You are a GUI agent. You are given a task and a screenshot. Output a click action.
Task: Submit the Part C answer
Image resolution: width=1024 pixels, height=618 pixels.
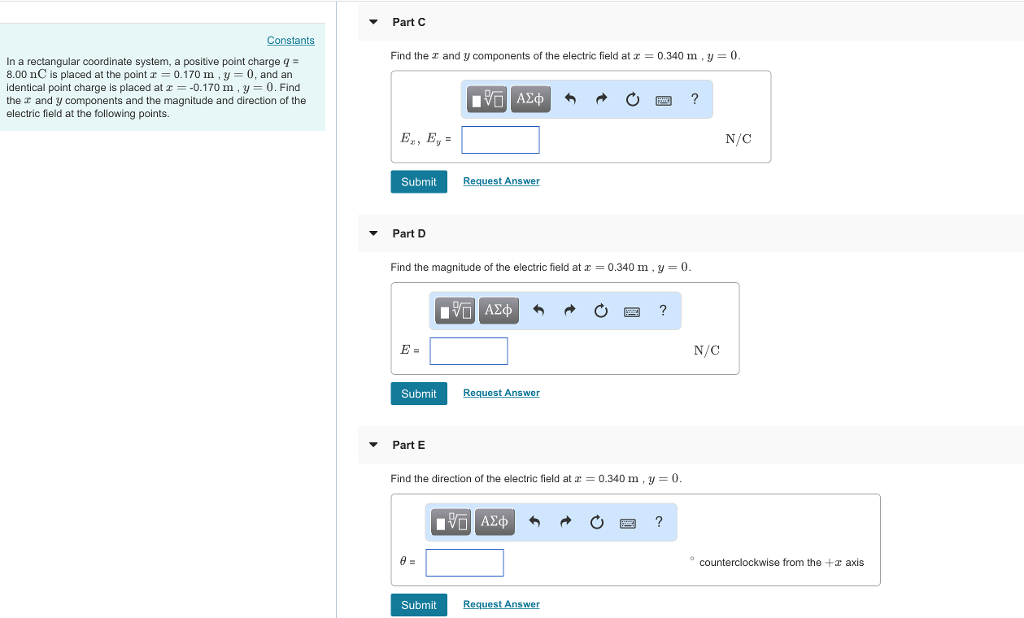click(418, 182)
